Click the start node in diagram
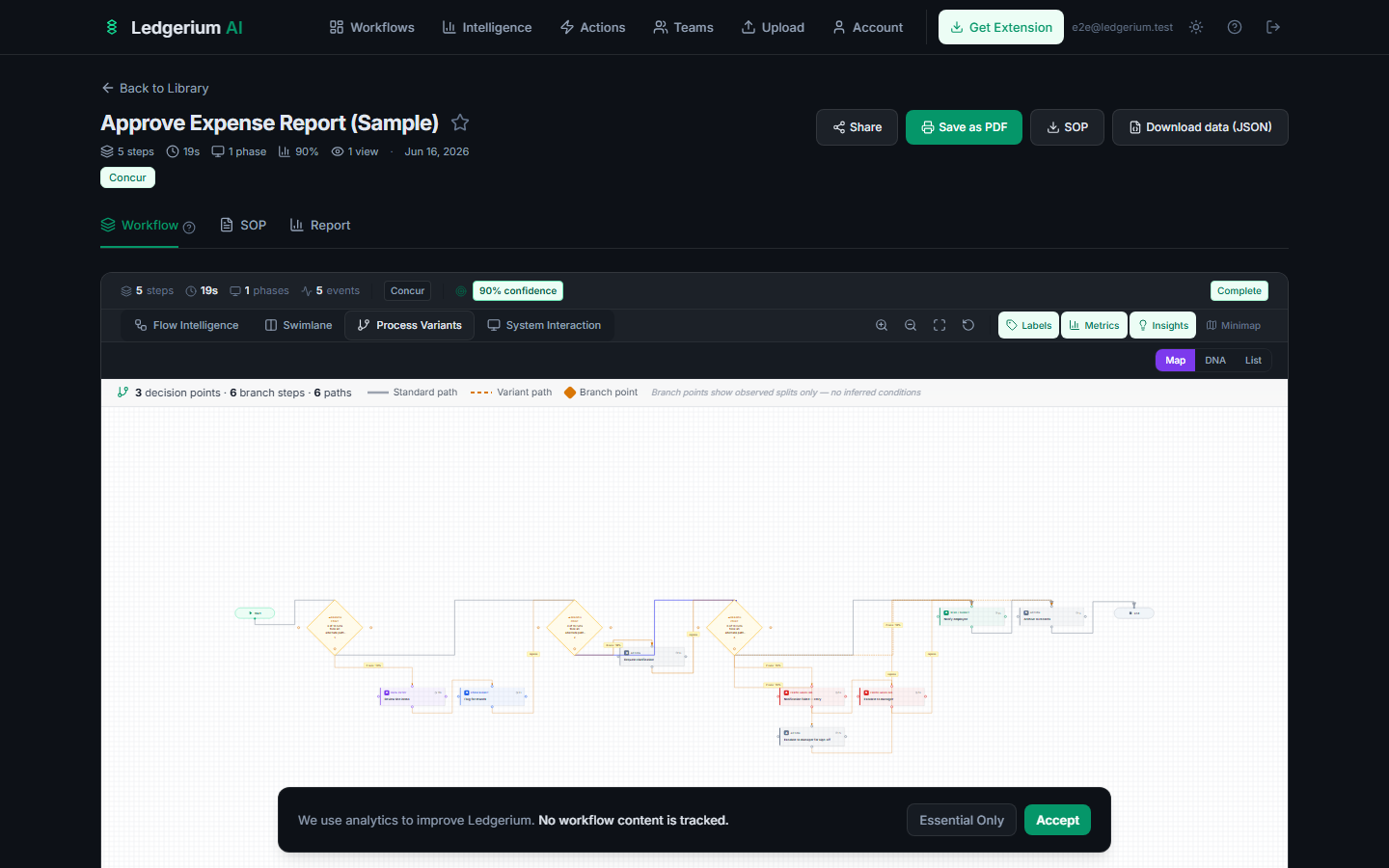This screenshot has height=868, width=1389. tap(256, 612)
